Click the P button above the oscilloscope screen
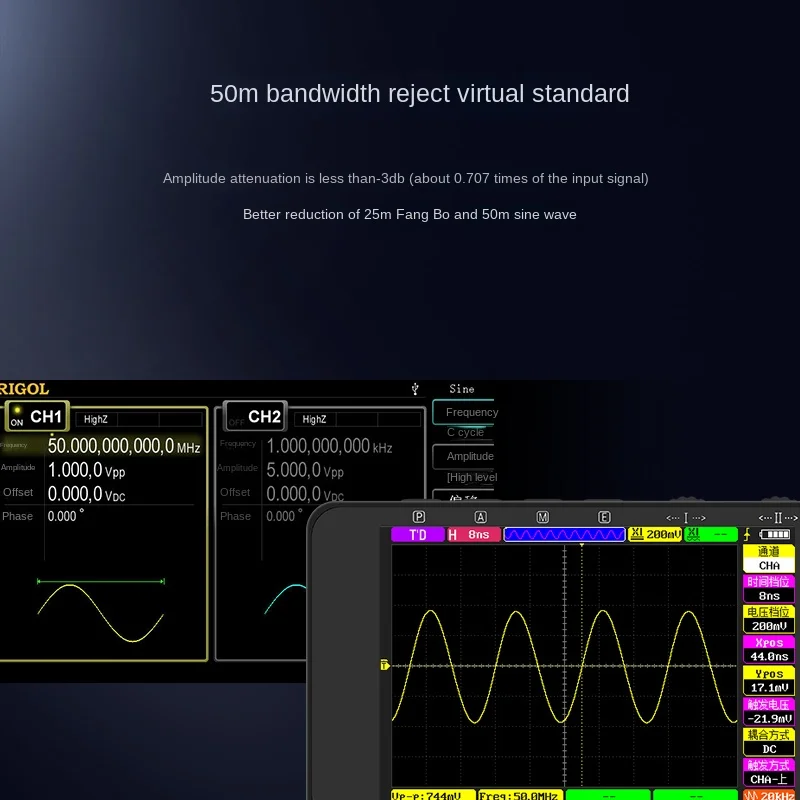800x800 pixels. [418, 517]
